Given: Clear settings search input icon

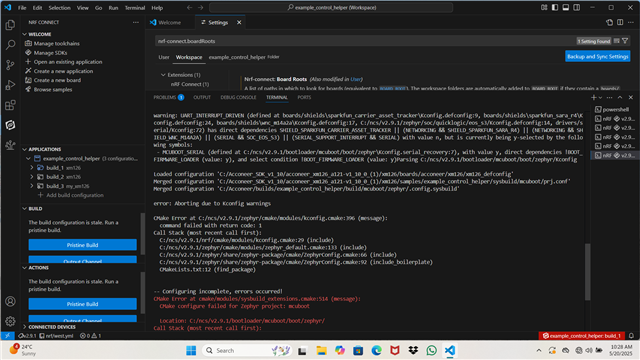Looking at the screenshot, I should [617, 41].
